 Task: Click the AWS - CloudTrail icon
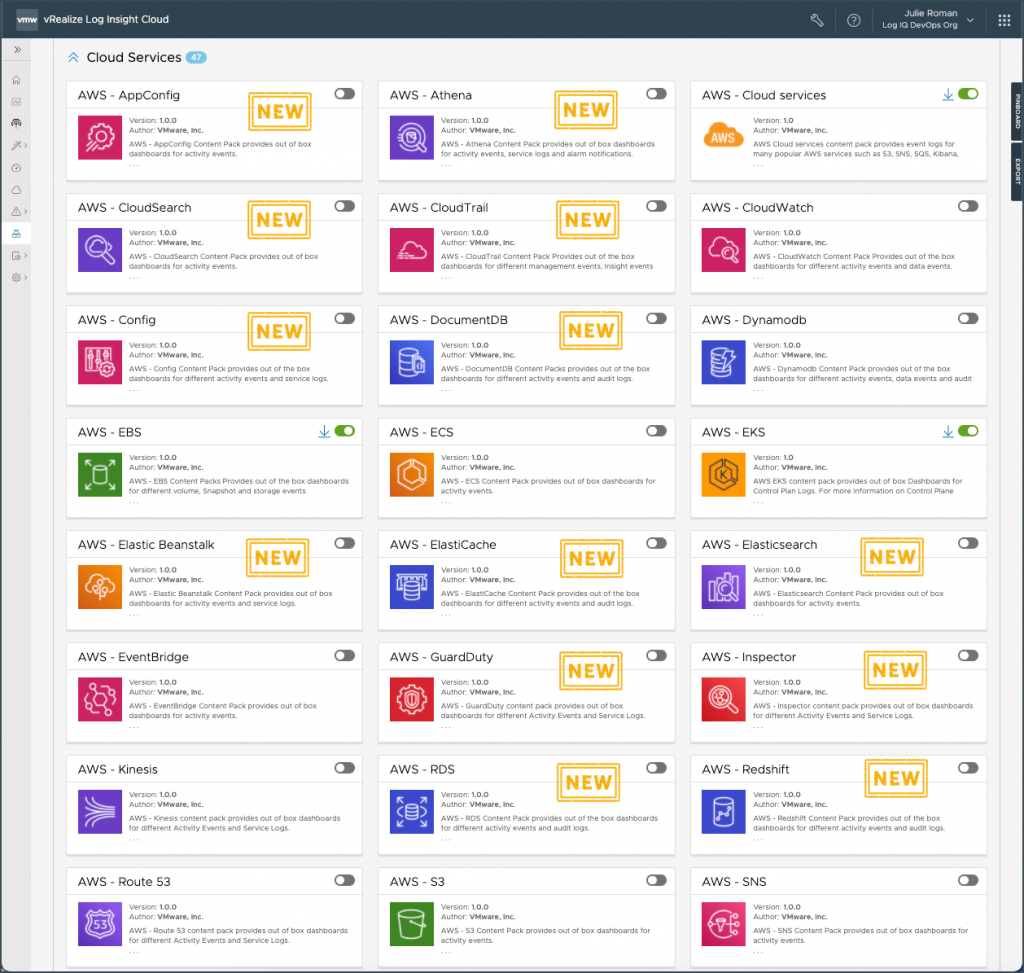coord(411,250)
